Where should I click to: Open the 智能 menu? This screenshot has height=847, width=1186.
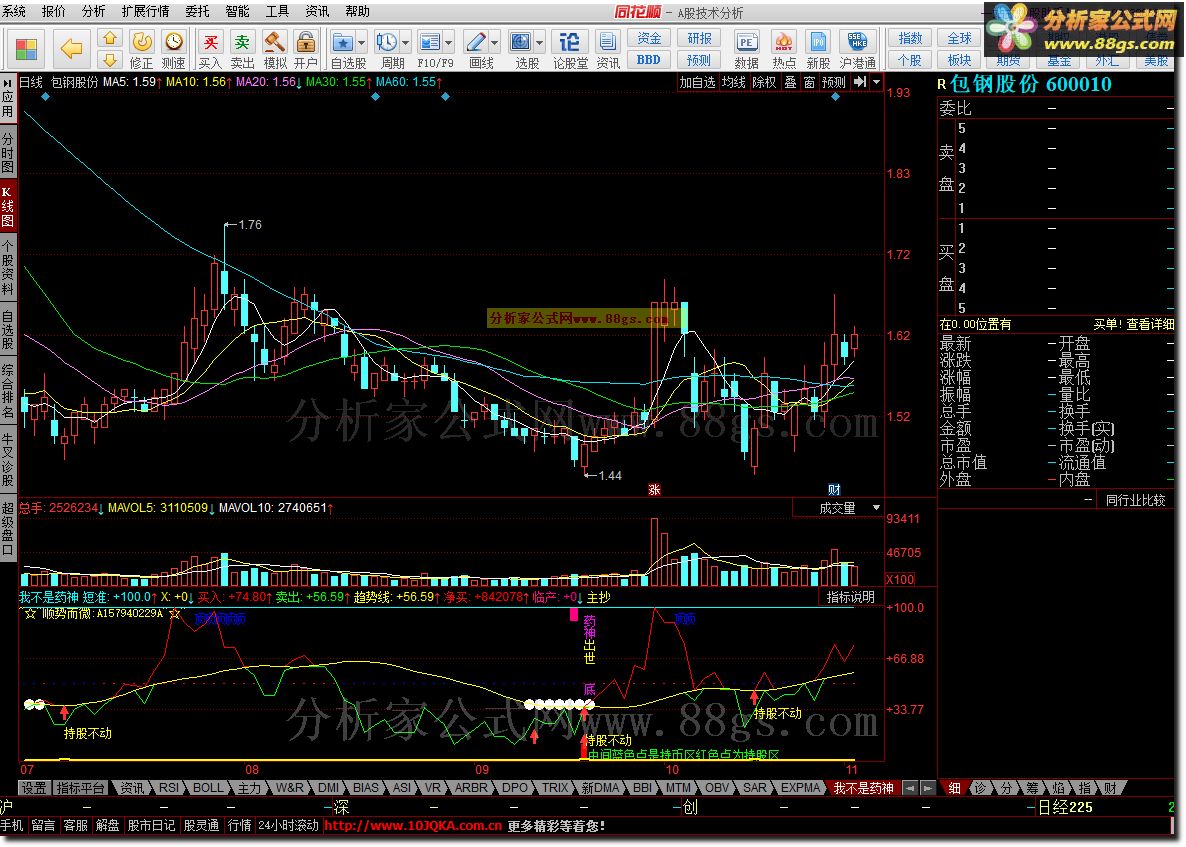click(x=238, y=11)
